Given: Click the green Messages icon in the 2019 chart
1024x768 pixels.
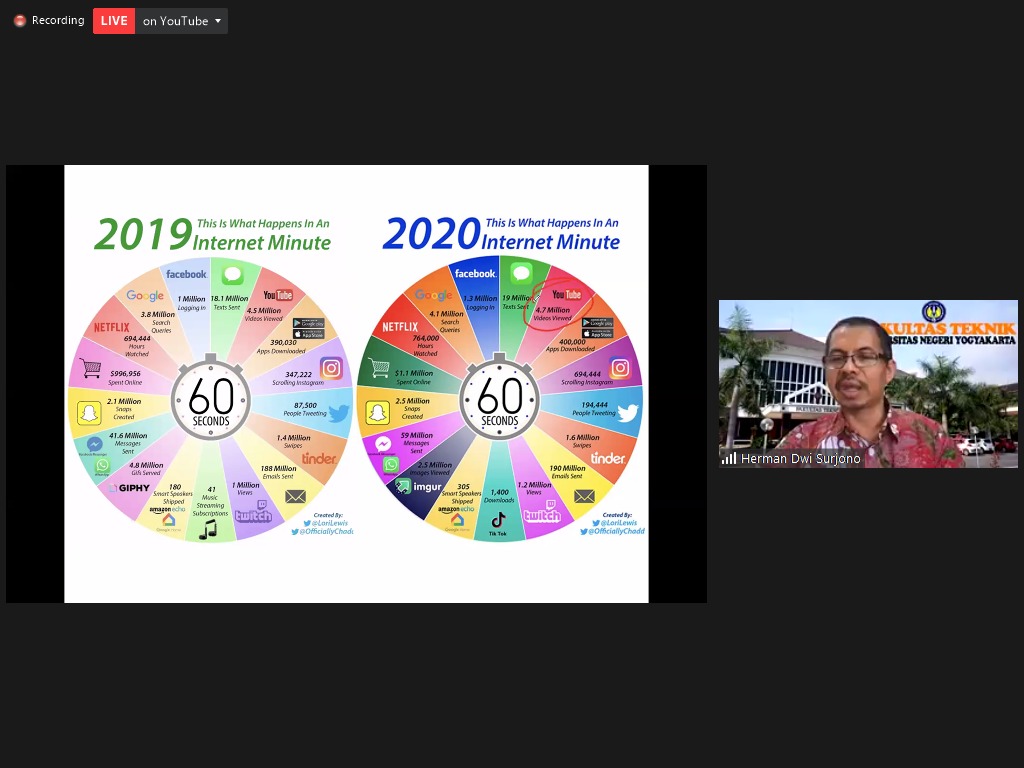Looking at the screenshot, I should click(x=232, y=276).
